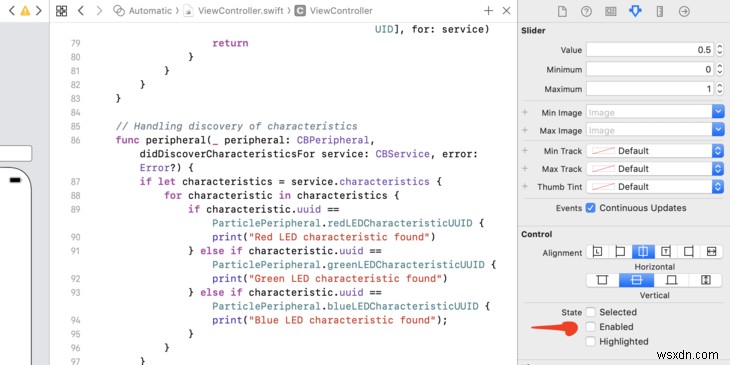This screenshot has width=730, height=365.
Task: Set vertical alignment to top
Action: point(602,280)
